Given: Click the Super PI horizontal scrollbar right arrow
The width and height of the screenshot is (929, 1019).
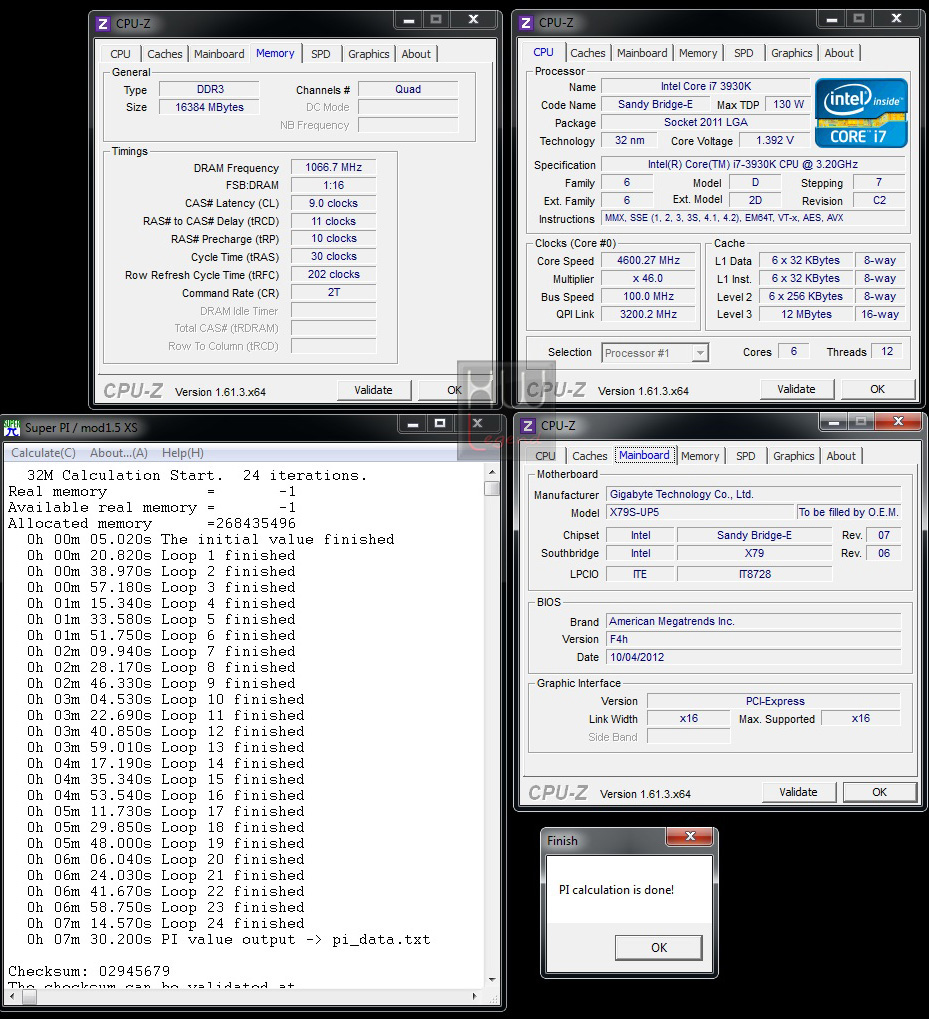Looking at the screenshot, I should (475, 996).
